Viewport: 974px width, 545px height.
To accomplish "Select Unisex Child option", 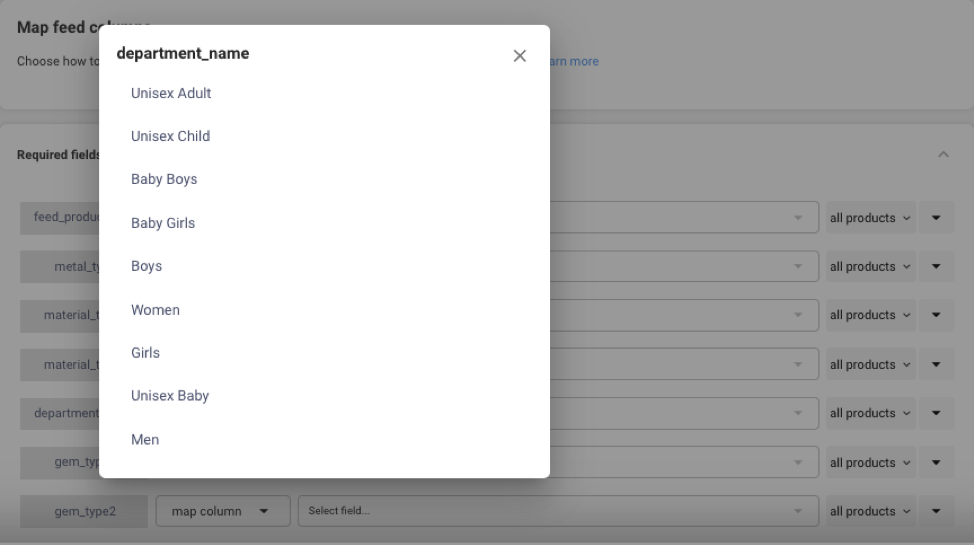I will pos(170,136).
